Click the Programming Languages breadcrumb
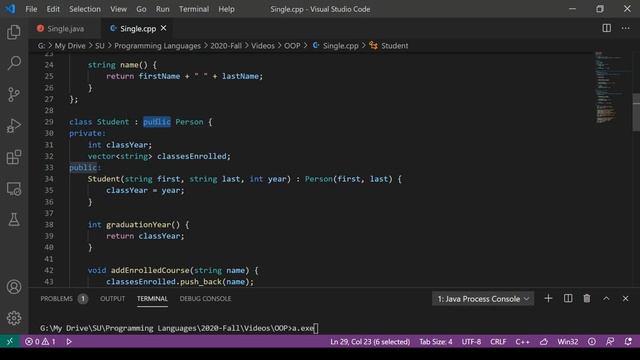The image size is (640, 360). point(158,46)
